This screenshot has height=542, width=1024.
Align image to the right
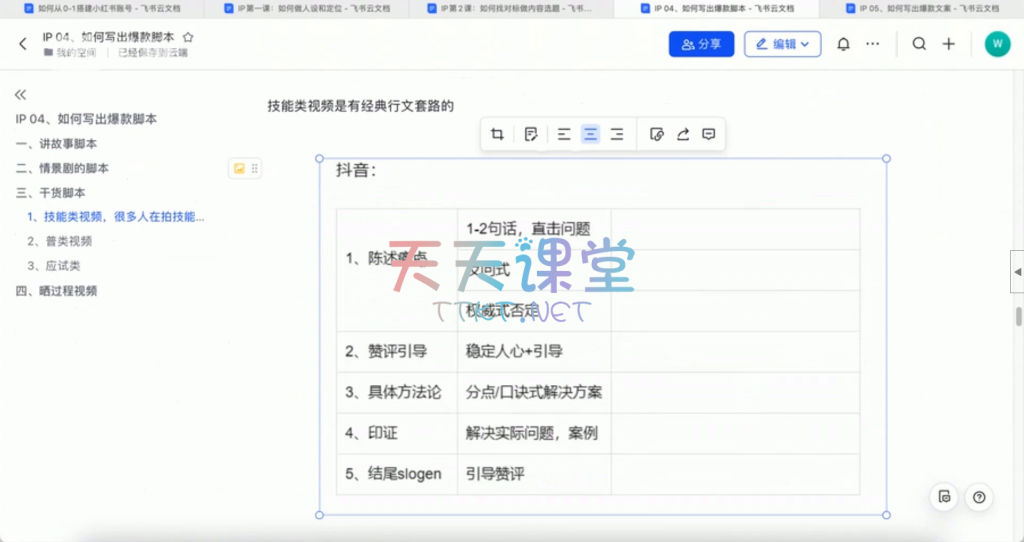click(x=617, y=135)
